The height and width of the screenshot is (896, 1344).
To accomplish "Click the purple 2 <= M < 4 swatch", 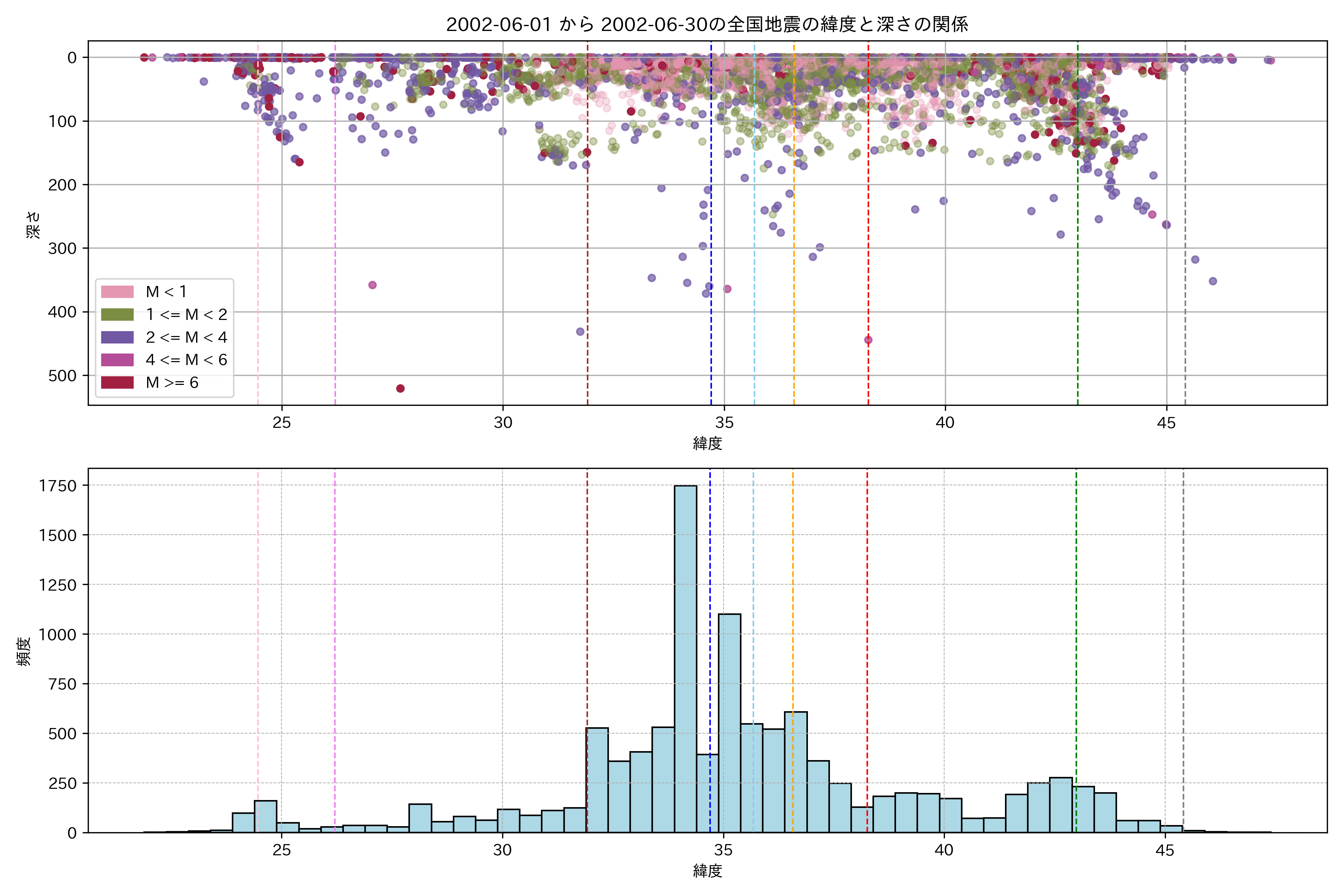I will point(117,337).
